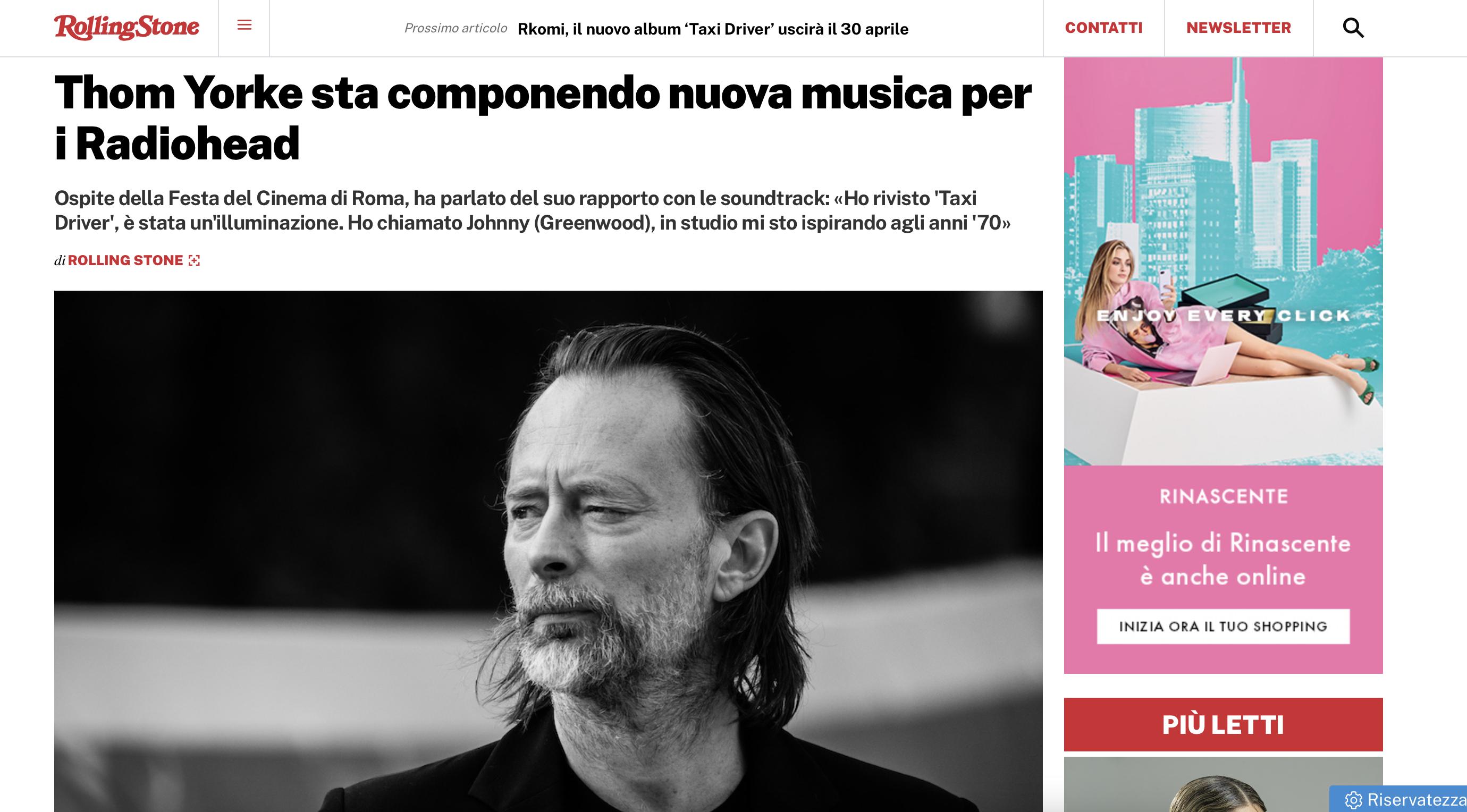Screen dimensions: 1467x812
Task: Click the ROLLING STONE author link
Action: click(x=125, y=260)
